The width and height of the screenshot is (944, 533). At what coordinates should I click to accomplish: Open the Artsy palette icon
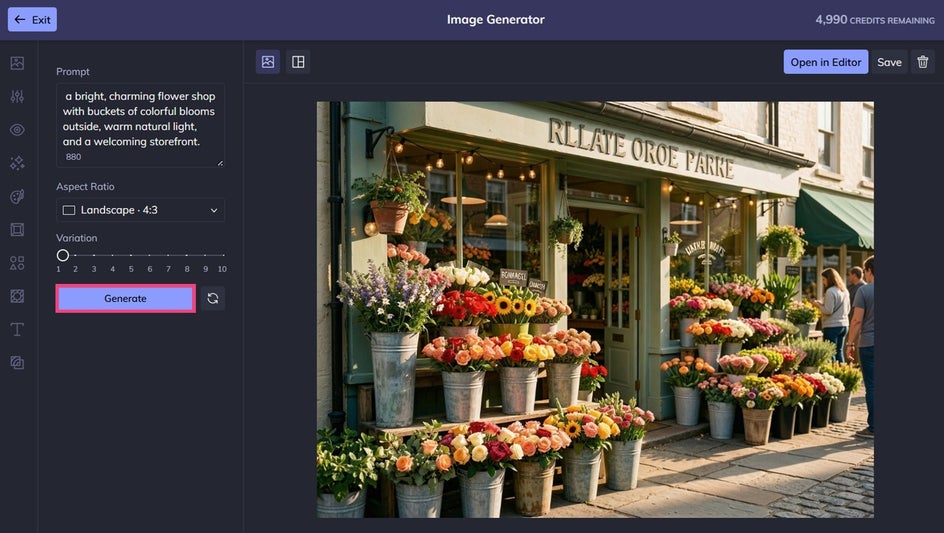17,196
